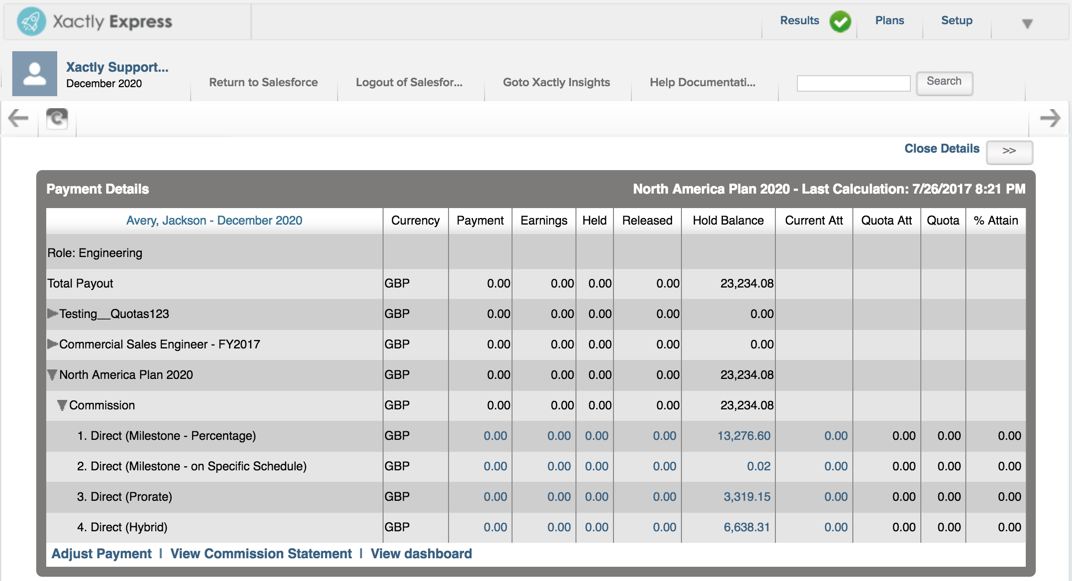The width and height of the screenshot is (1072, 581).
Task: Click 2. Direct (Milestone - on Specific Schedule) label
Action: (x=191, y=466)
